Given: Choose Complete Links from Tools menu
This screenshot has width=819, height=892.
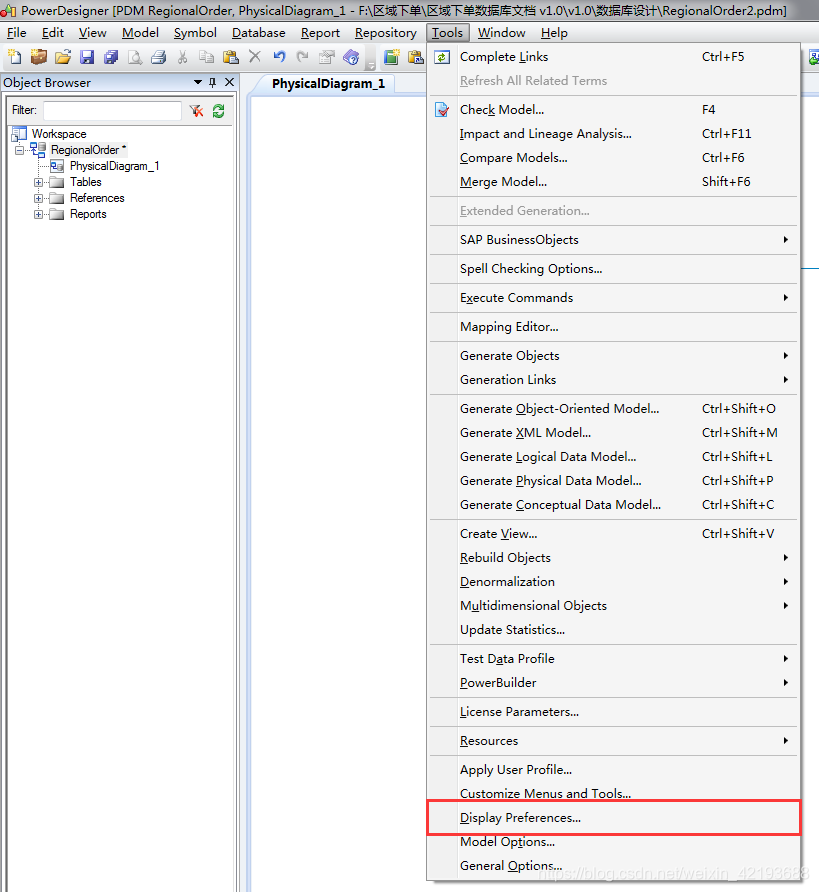Looking at the screenshot, I should (614, 57).
